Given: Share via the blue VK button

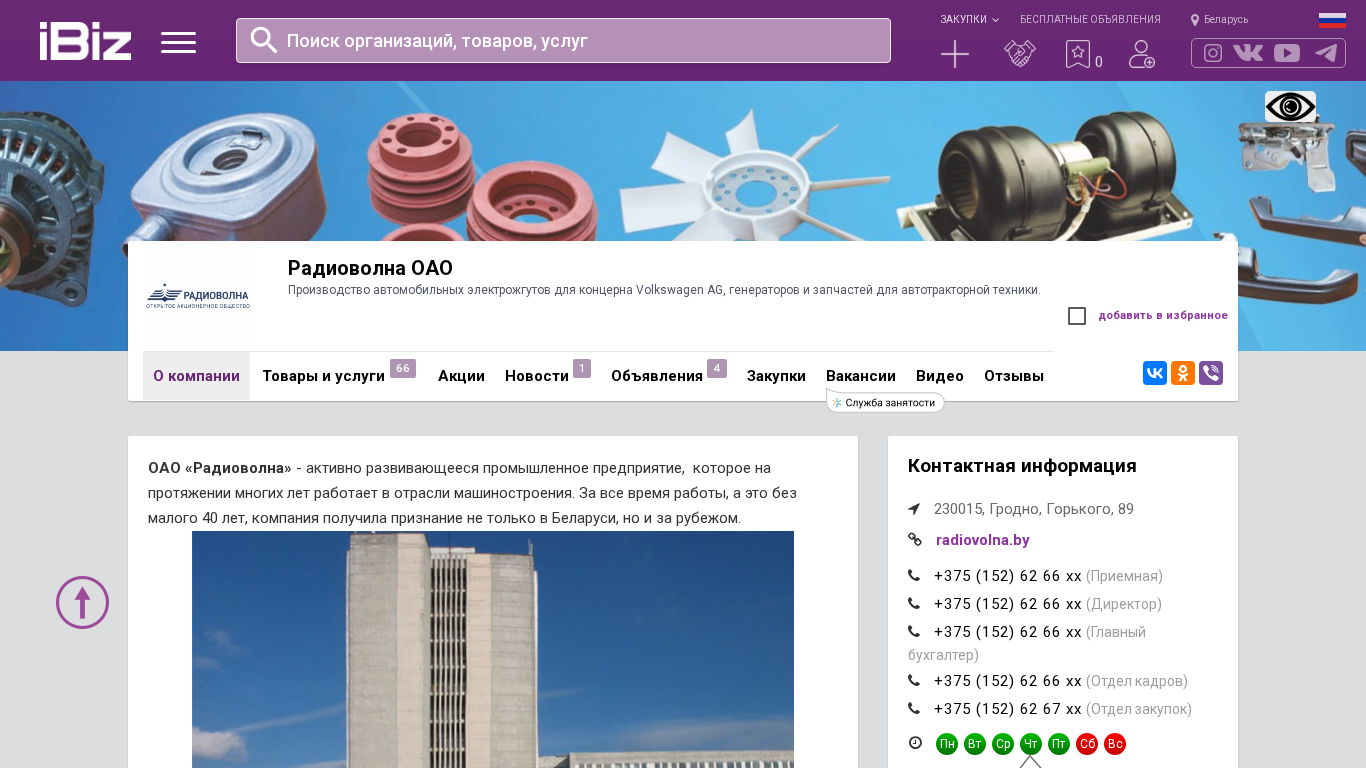Looking at the screenshot, I should click(x=1155, y=373).
